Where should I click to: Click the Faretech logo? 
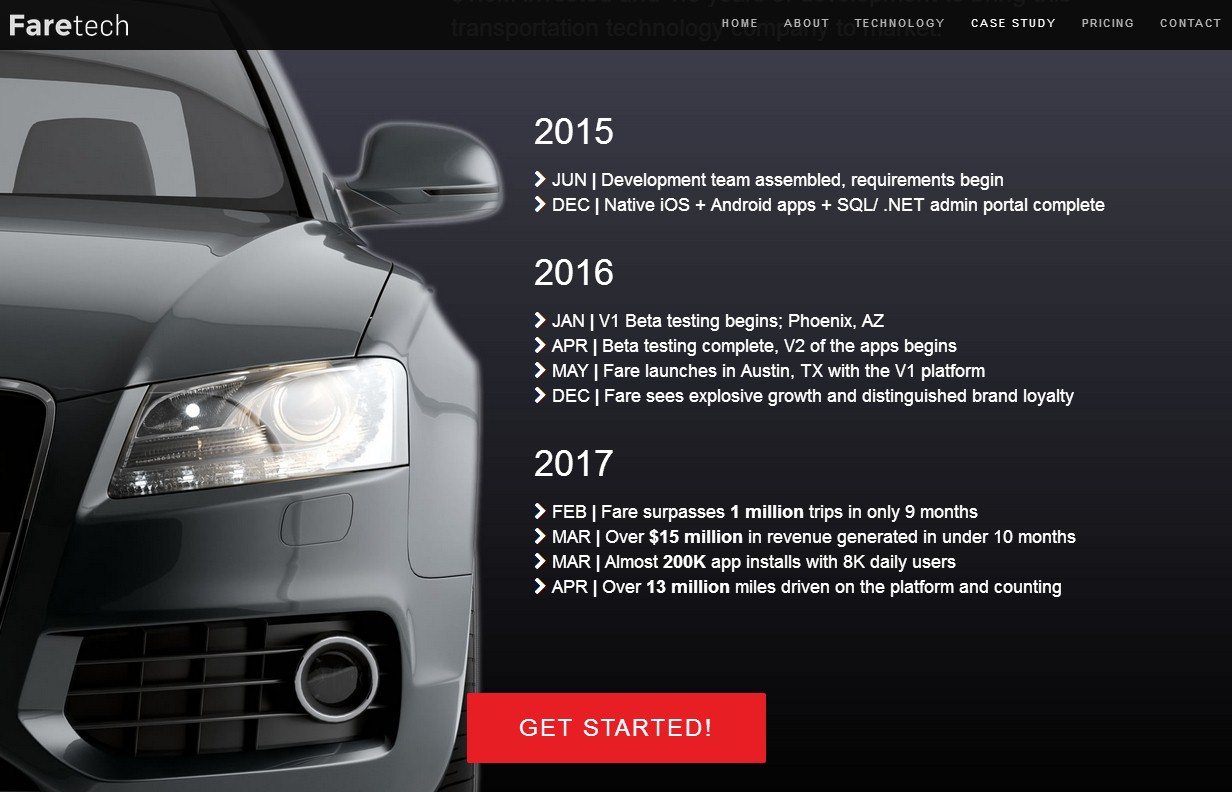[69, 25]
